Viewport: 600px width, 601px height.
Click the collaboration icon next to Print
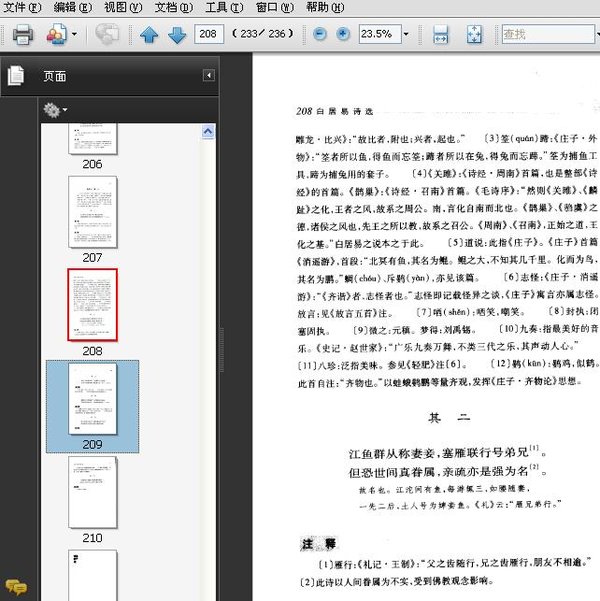point(57,35)
